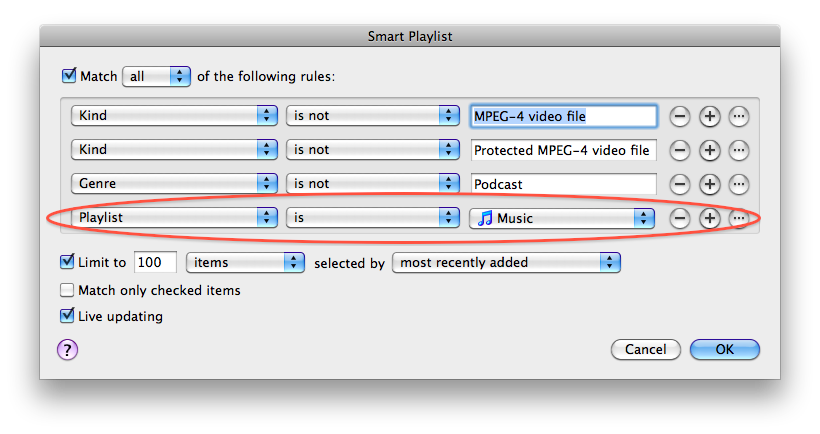Remove the MPEG-4 video file rule
This screenshot has width=820, height=434.
tap(680, 116)
